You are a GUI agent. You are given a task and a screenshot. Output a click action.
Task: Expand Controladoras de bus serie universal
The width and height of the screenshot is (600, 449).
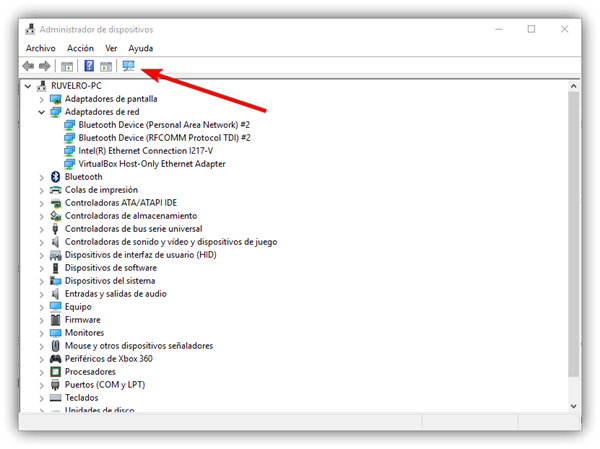click(41, 230)
